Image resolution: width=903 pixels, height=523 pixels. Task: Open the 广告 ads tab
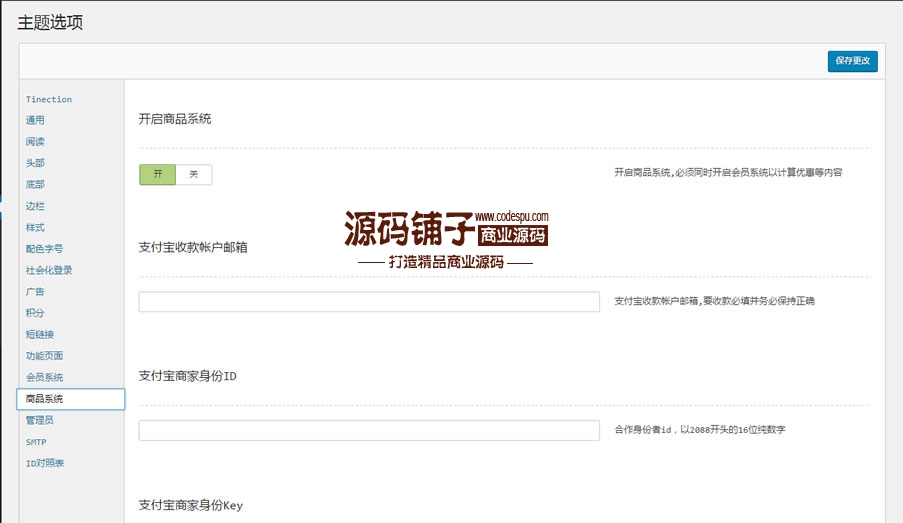point(35,291)
